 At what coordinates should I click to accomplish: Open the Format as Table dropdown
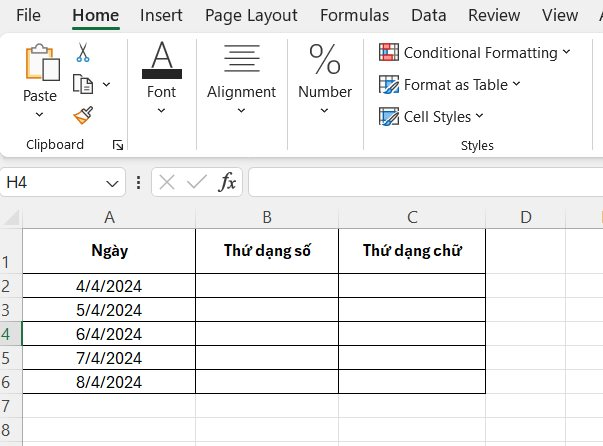point(450,85)
